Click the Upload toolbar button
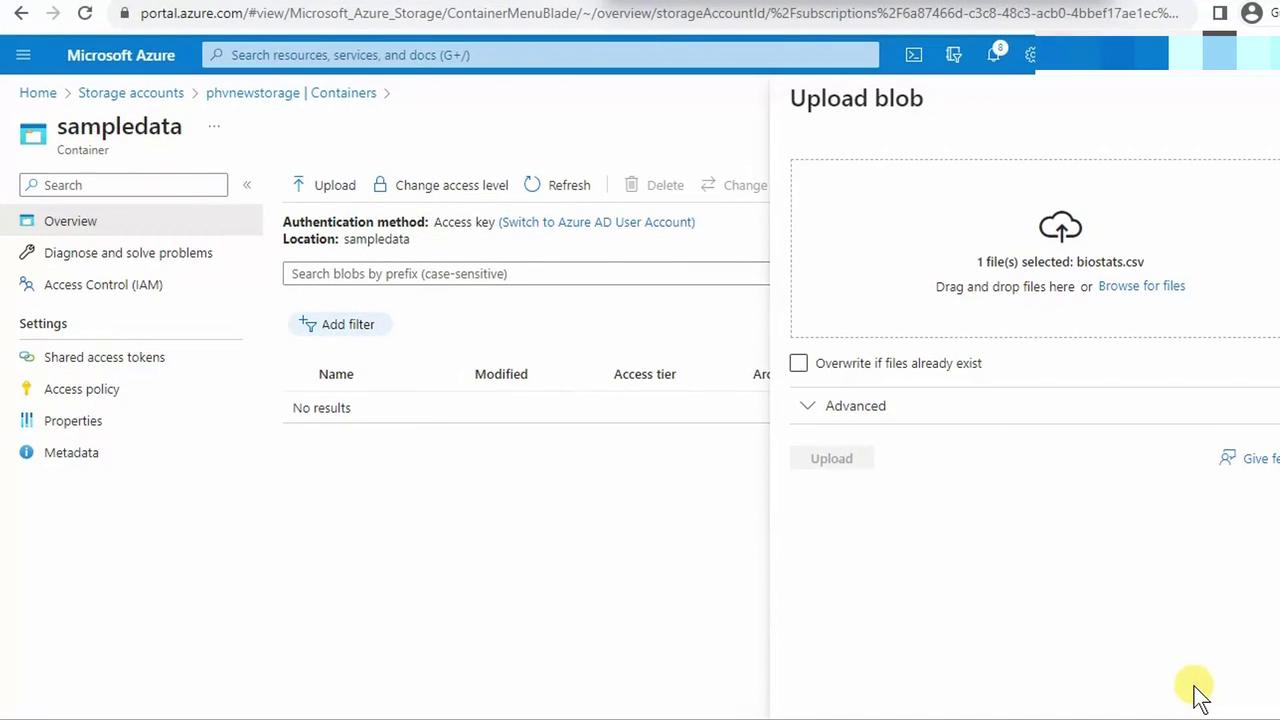The height and width of the screenshot is (720, 1280). [x=323, y=185]
